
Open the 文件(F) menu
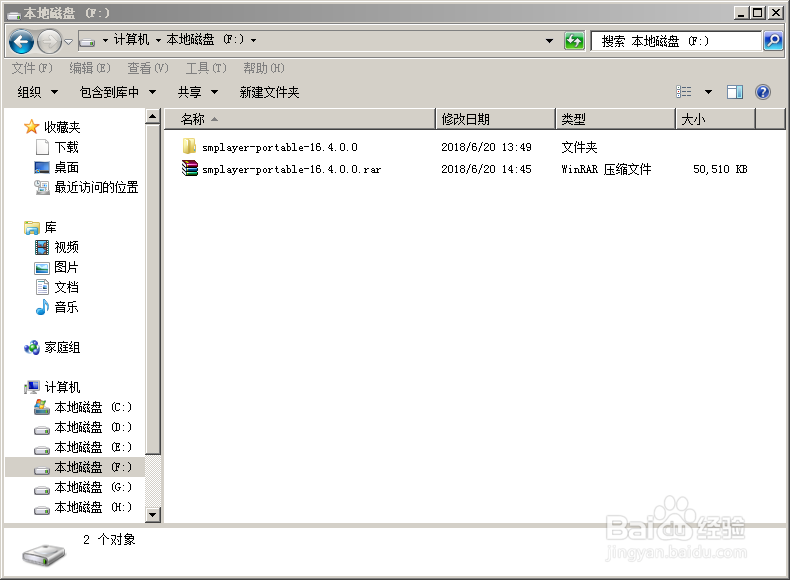32,68
